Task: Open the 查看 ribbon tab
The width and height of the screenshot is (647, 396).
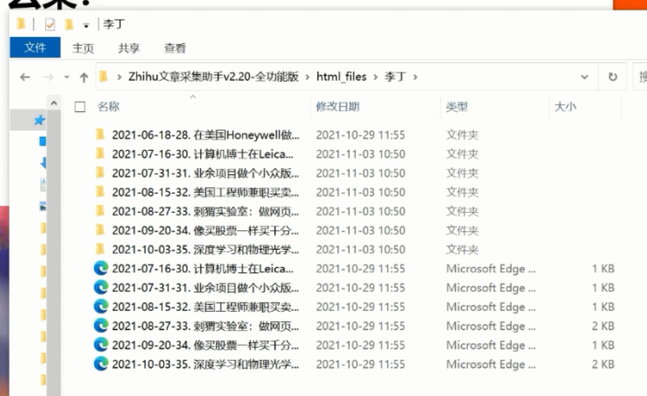Action: point(175,48)
